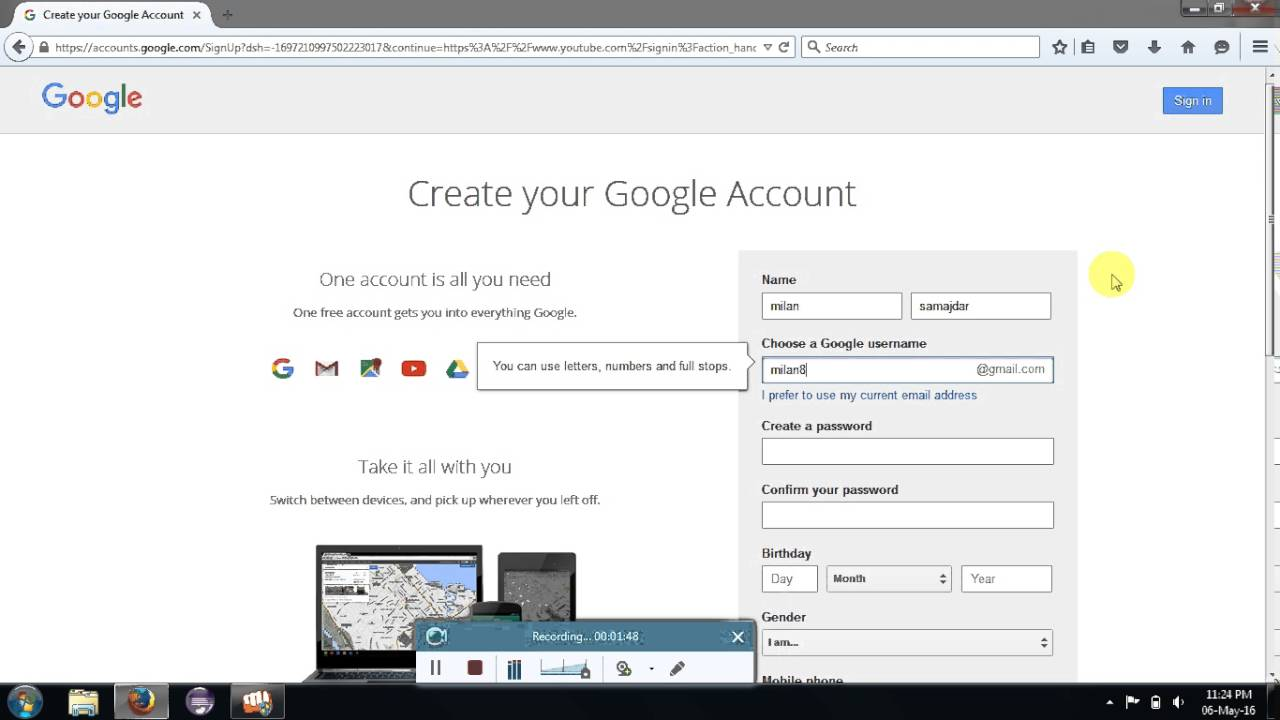Click the taskbar clock showing 11:24 PM
Viewport: 1280px width, 720px height.
tap(1229, 702)
